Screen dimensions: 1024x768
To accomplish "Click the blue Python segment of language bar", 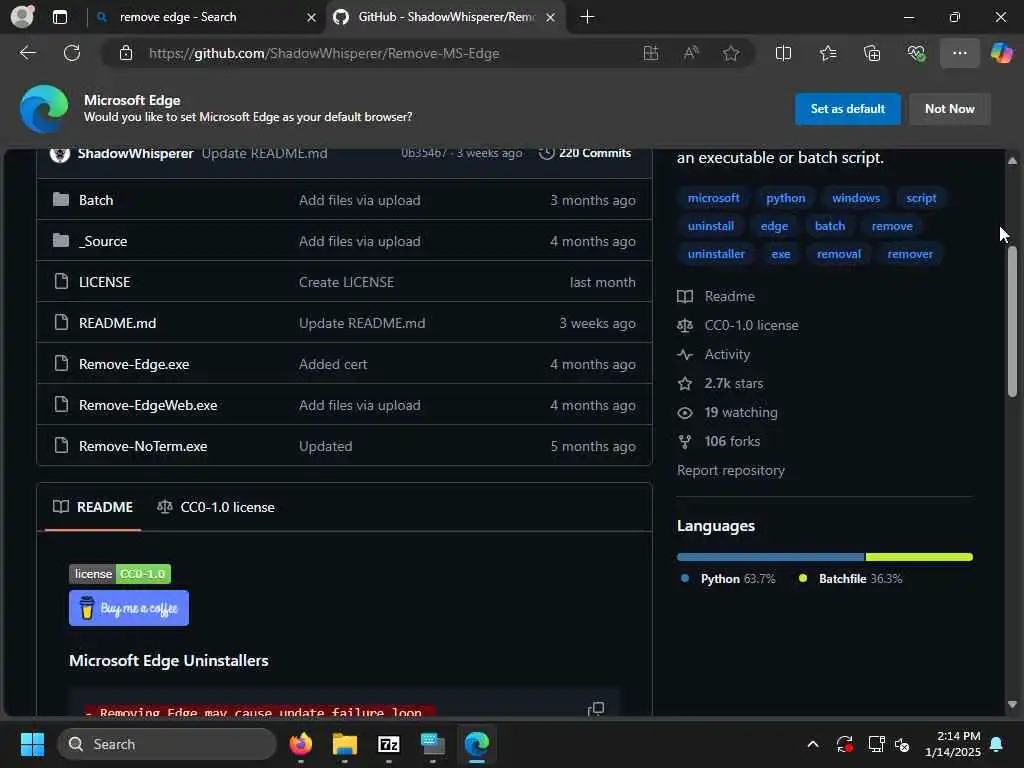I will click(771, 557).
